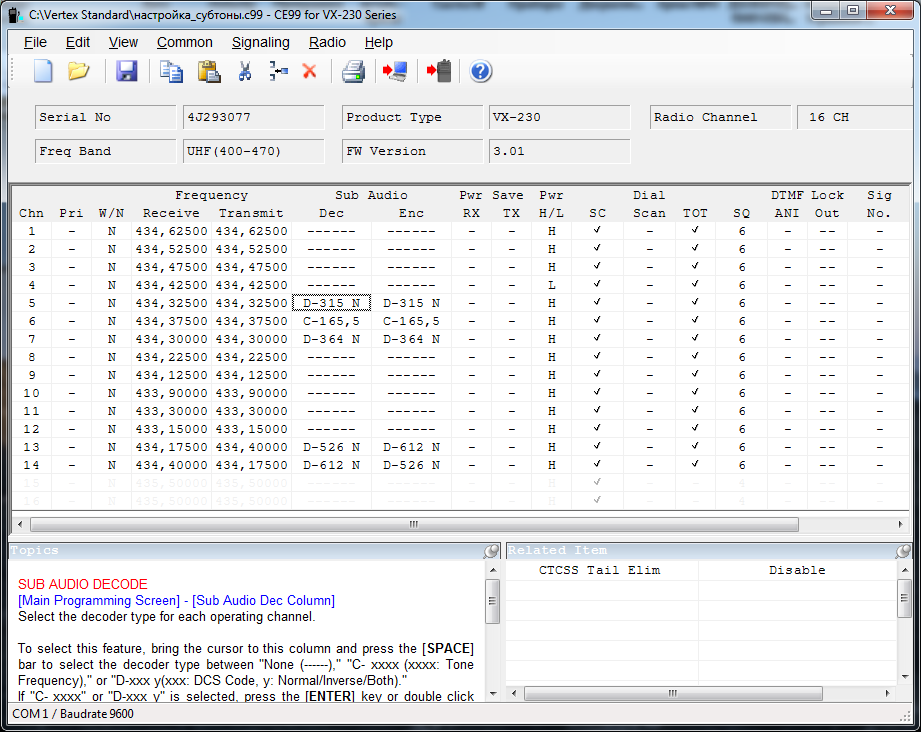The width and height of the screenshot is (921, 732).
Task: Select the Enc cell C-165,5 for channel 6
Action: pyautogui.click(x=411, y=321)
